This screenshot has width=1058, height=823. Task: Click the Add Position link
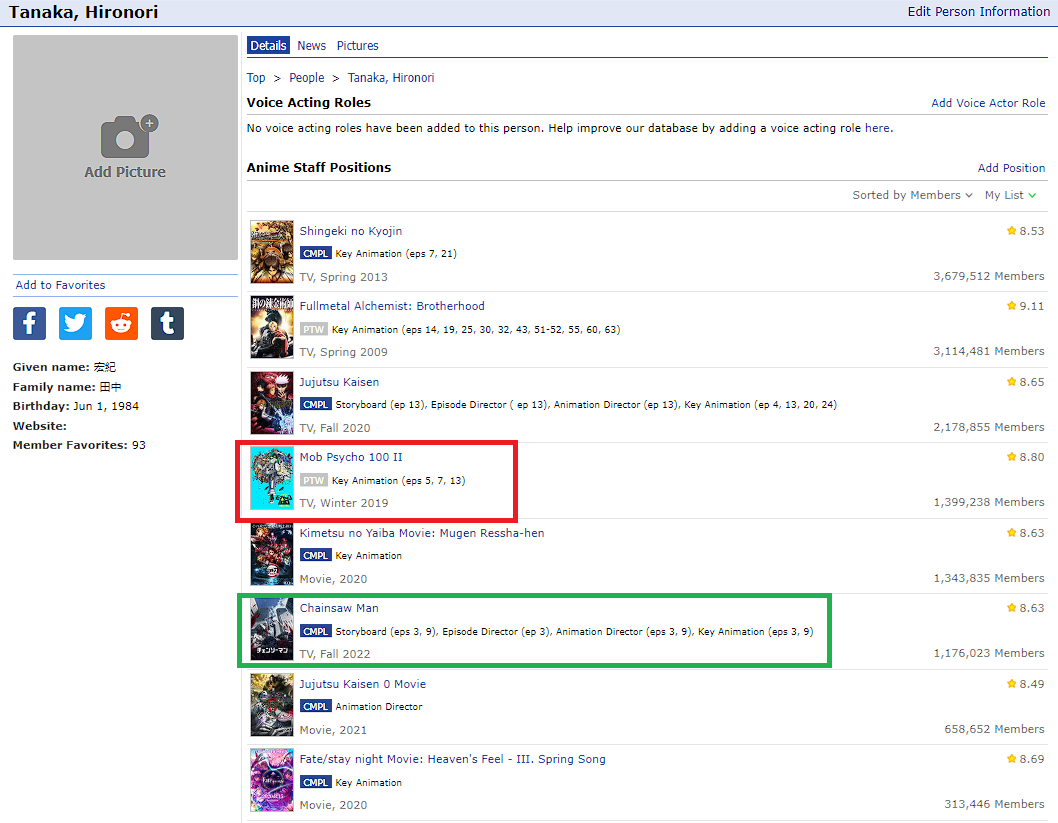(1011, 168)
